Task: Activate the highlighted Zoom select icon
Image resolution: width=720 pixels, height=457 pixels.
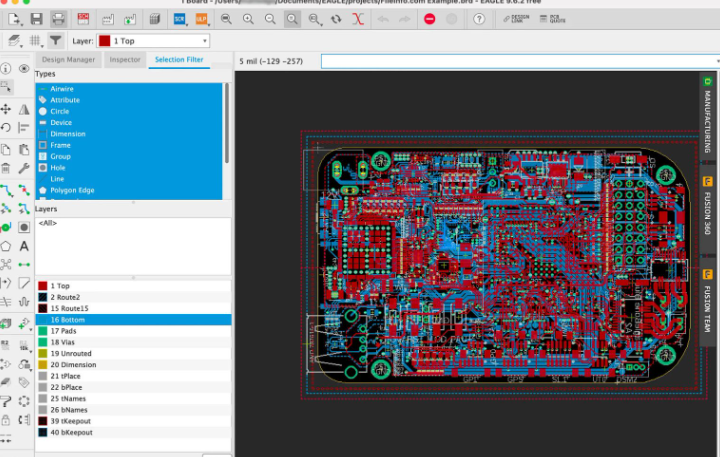Action: (292, 19)
